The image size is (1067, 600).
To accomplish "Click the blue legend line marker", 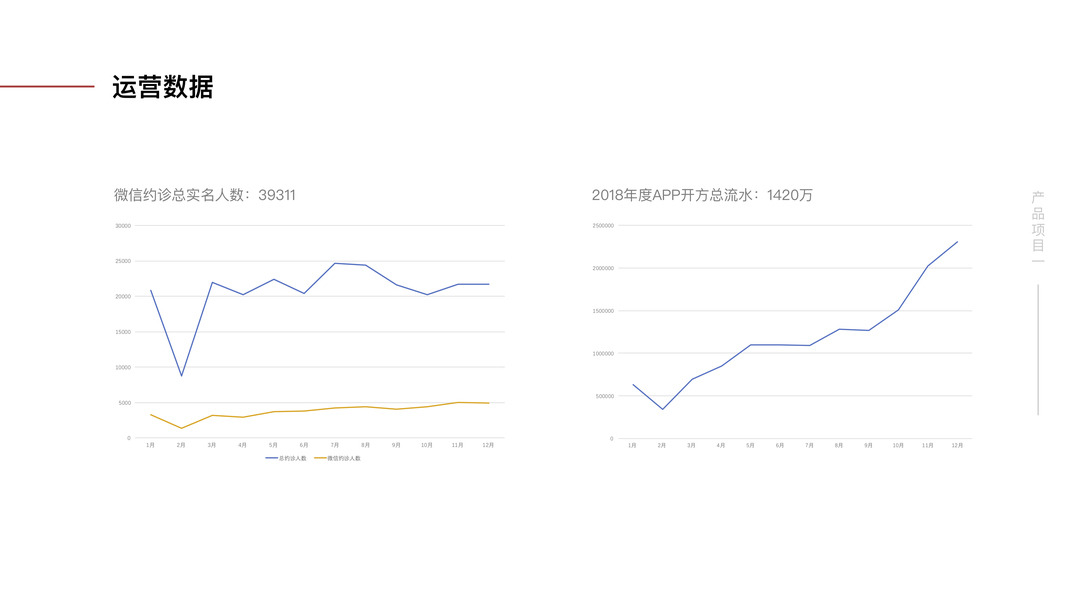I will (x=271, y=458).
